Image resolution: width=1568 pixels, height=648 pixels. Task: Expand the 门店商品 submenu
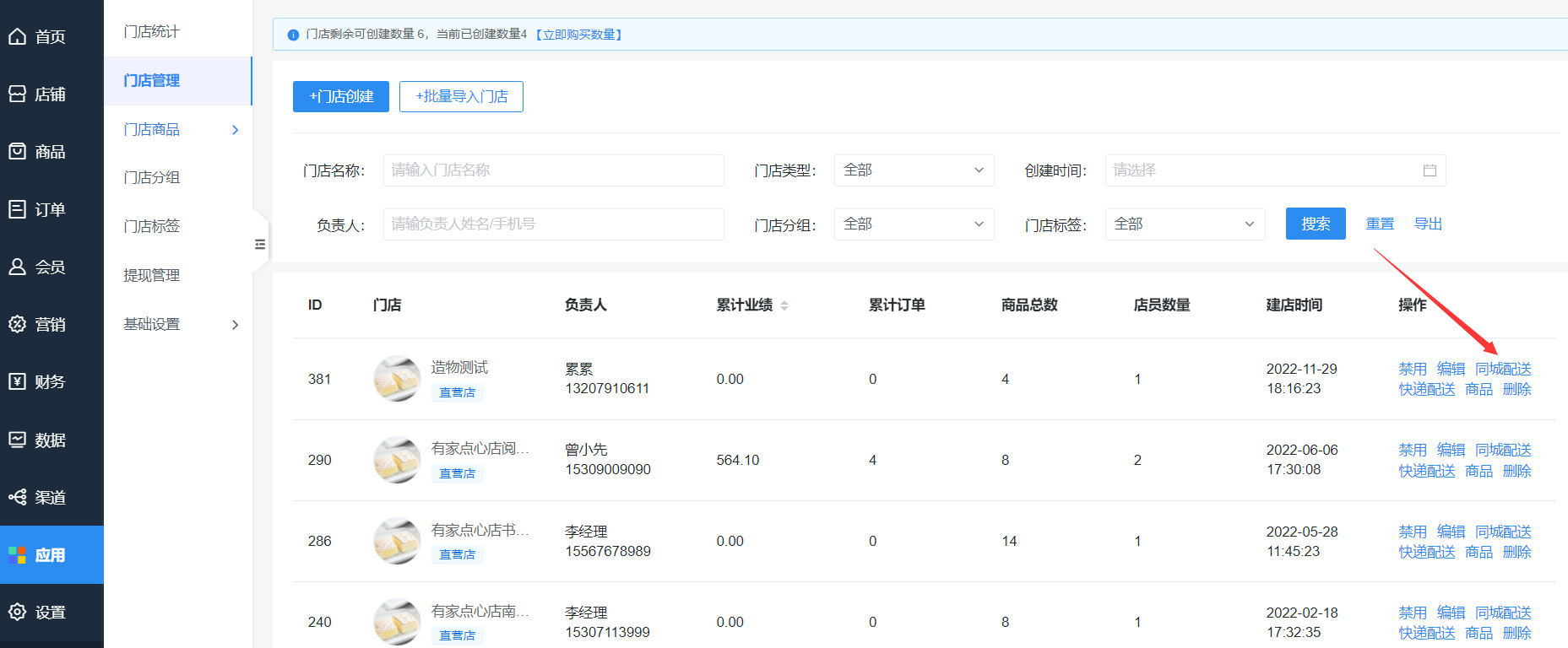pyautogui.click(x=235, y=130)
